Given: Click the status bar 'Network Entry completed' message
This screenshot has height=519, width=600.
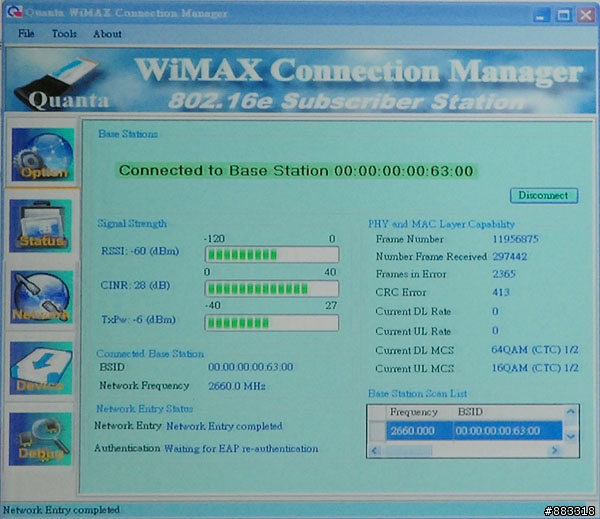Looking at the screenshot, I should pos(61,510).
